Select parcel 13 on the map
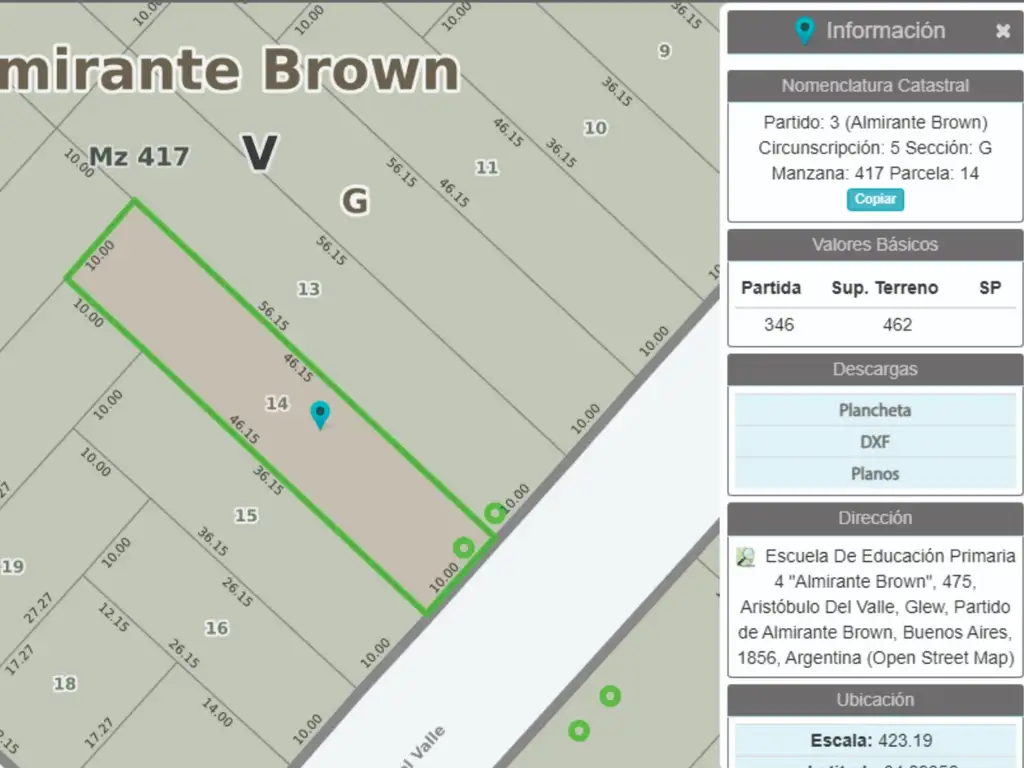The height and width of the screenshot is (768, 1024). [309, 289]
